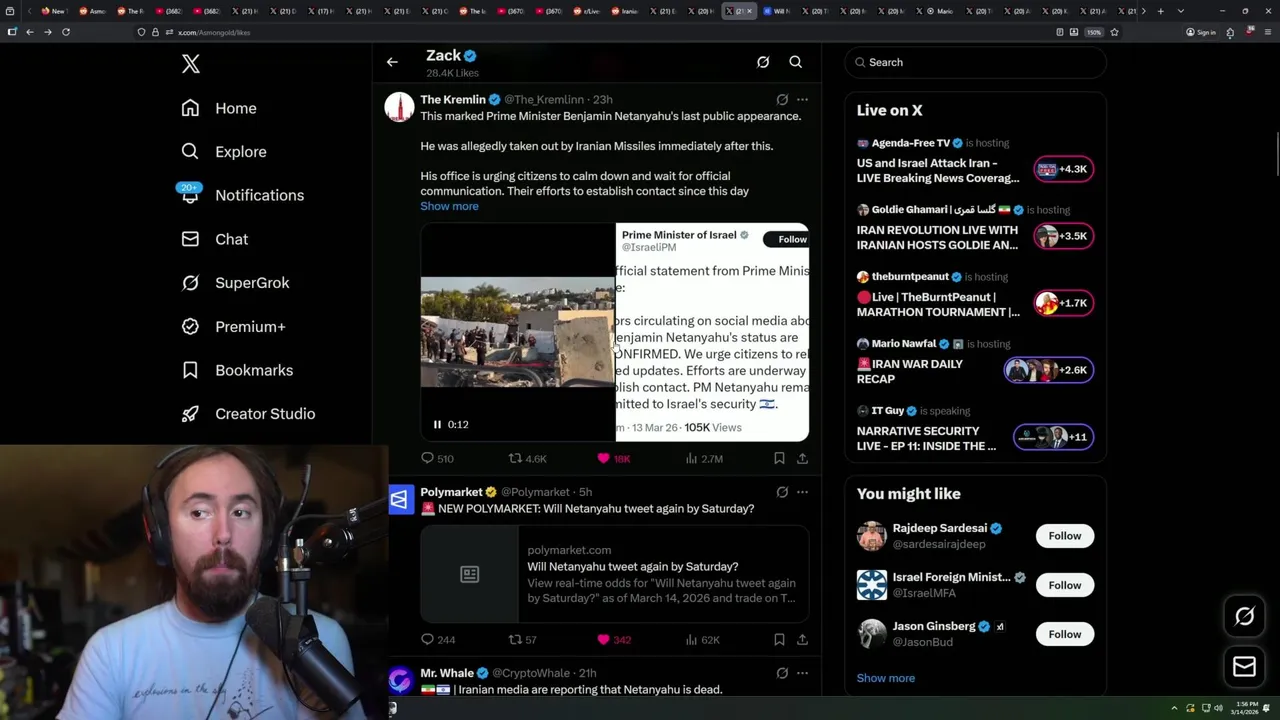Open SuperGrok in the sidebar
1280x720 pixels.
(x=235, y=283)
